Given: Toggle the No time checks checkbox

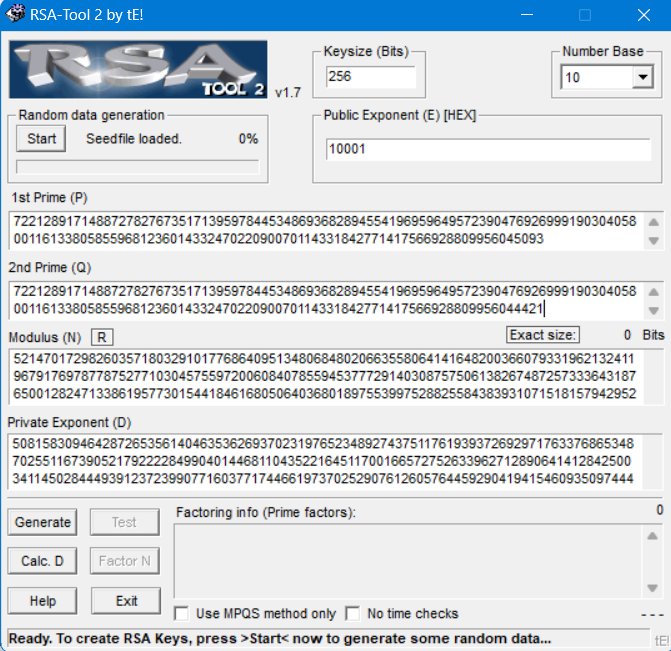Looking at the screenshot, I should coord(353,613).
